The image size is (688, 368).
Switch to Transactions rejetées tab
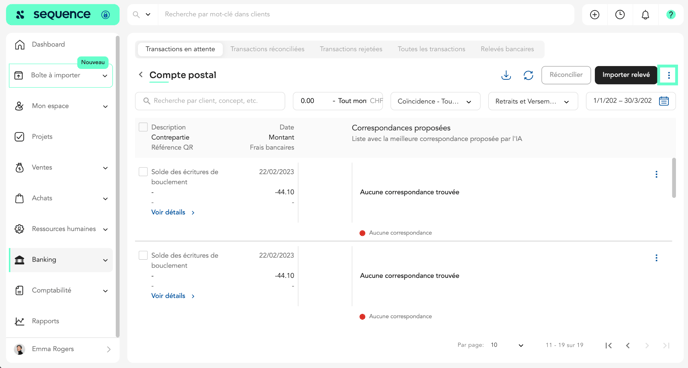click(351, 49)
